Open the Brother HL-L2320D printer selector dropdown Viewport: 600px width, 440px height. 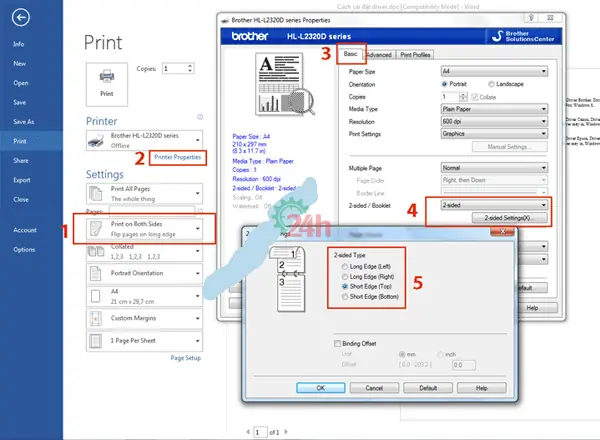(x=144, y=140)
